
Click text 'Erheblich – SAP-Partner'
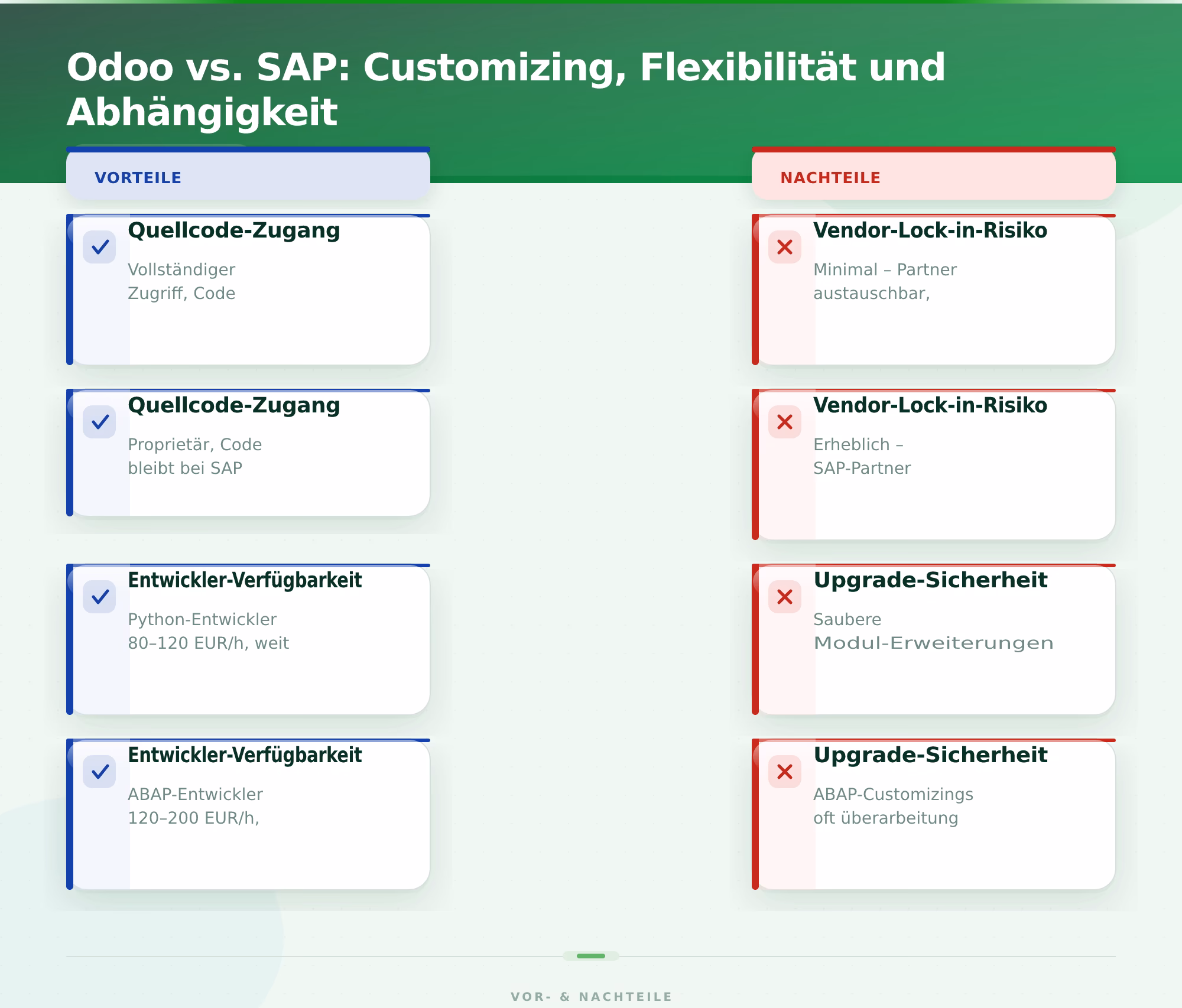pyautogui.click(x=862, y=456)
